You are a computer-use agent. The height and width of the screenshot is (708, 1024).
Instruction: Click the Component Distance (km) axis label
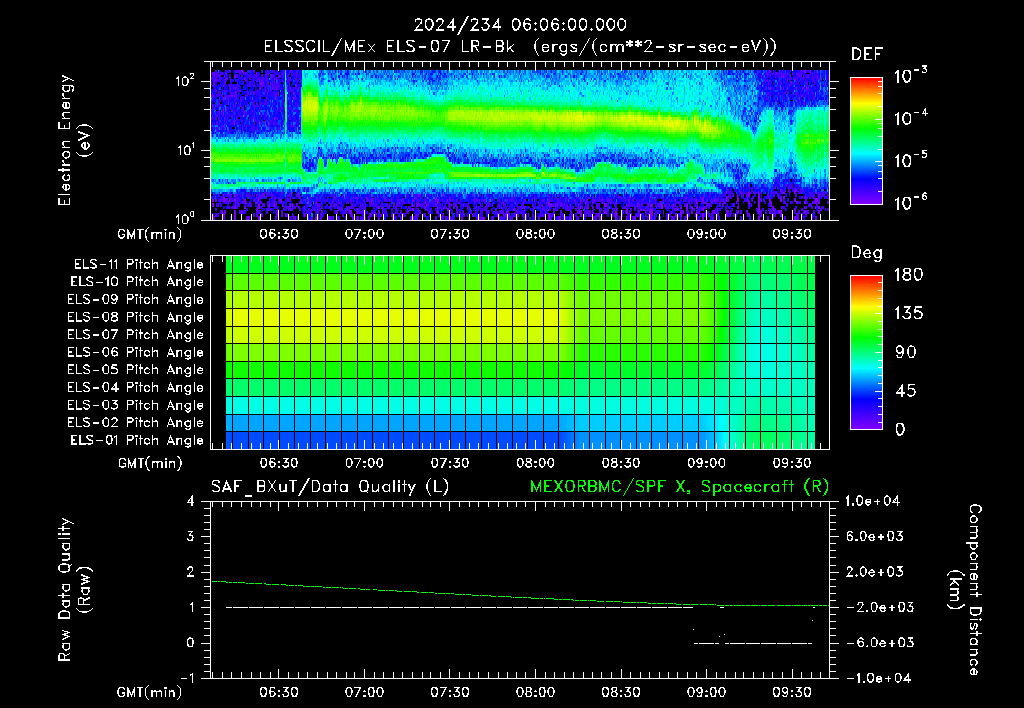pos(965,590)
